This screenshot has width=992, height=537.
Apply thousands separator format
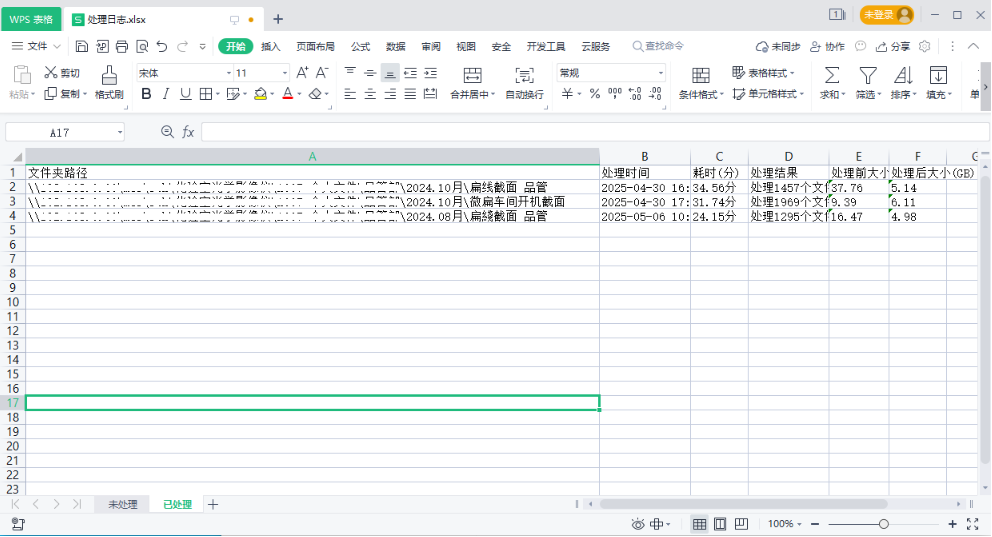tap(615, 94)
